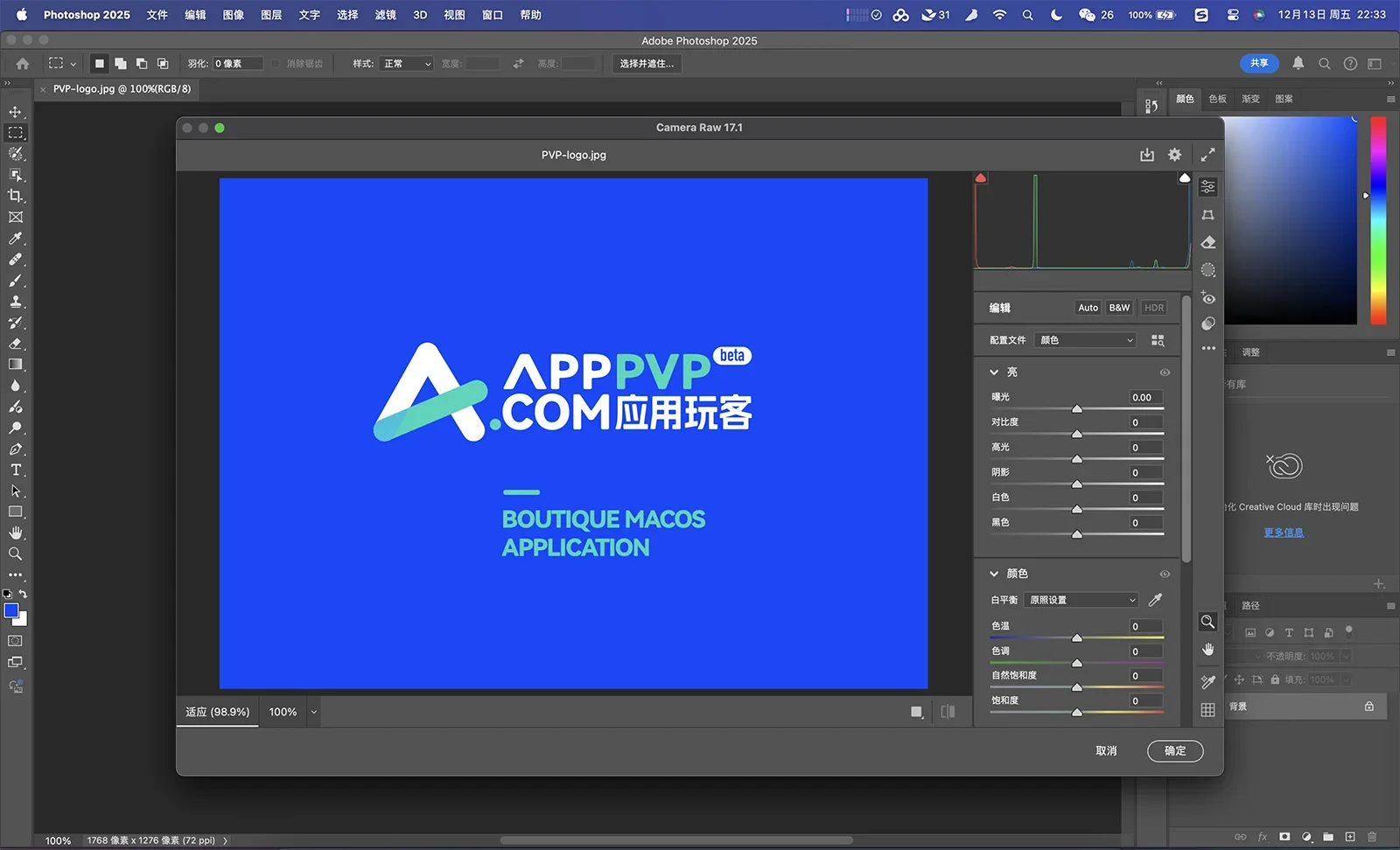
Task: Open the 调整 panel options menu
Action: 1390,352
